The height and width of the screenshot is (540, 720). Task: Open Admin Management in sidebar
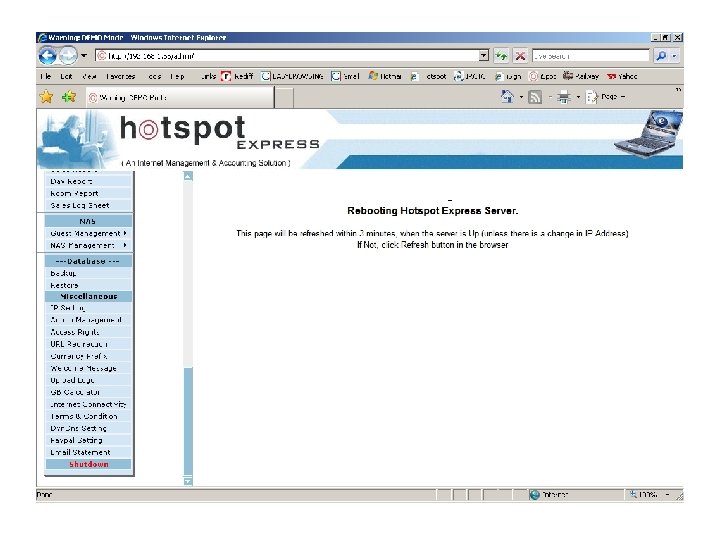[88, 320]
